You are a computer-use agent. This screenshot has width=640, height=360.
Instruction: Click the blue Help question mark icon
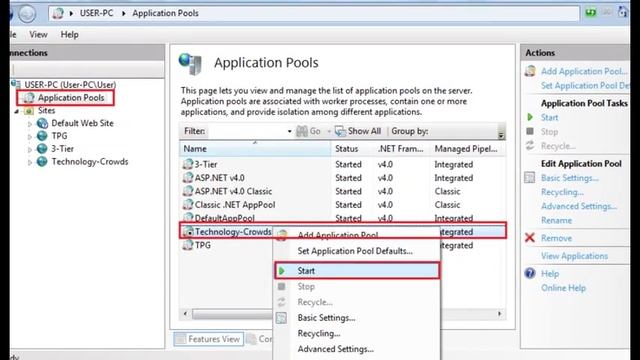point(530,273)
